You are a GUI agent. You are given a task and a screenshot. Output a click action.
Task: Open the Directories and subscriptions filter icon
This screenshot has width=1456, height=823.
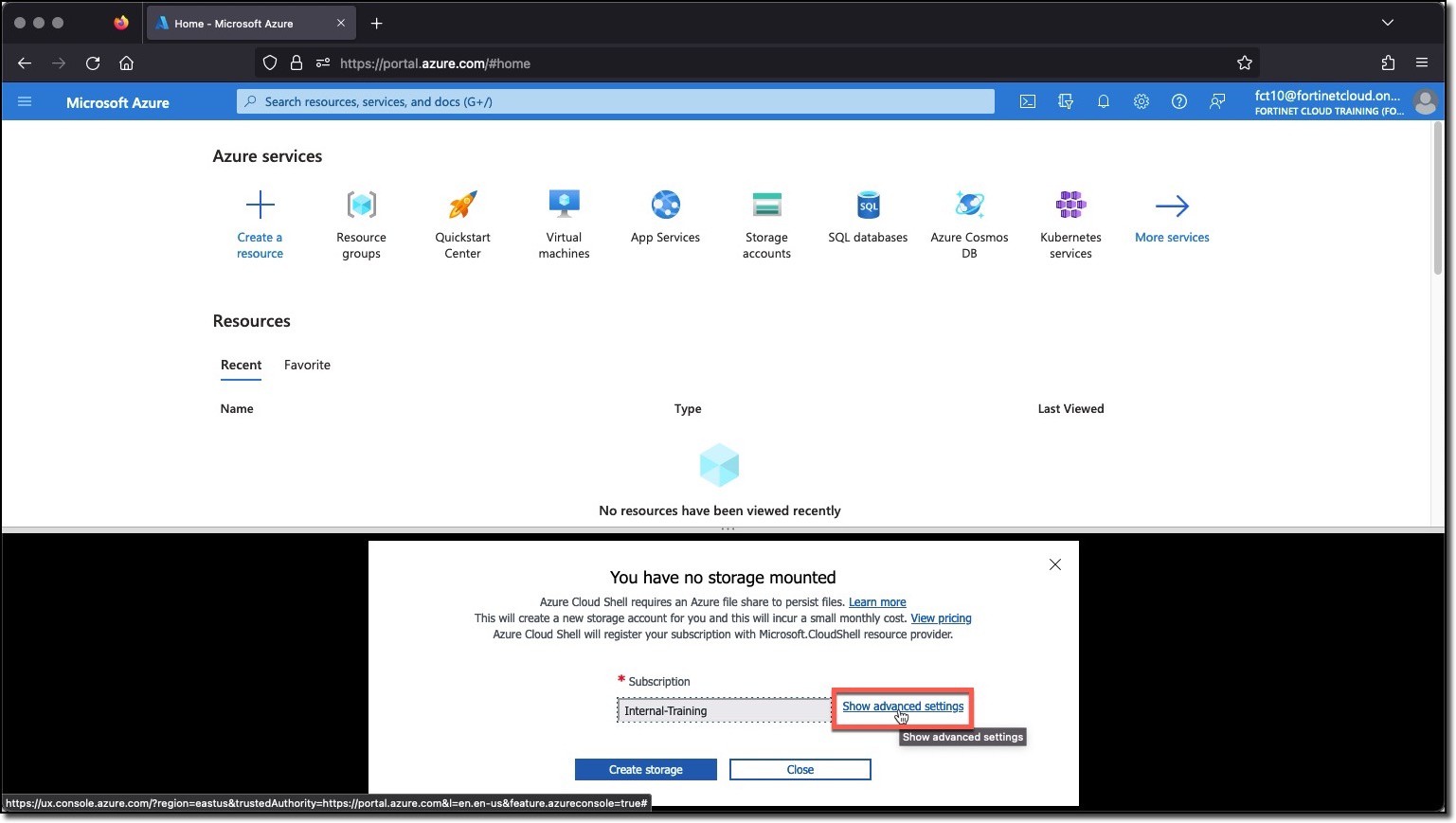tap(1066, 101)
